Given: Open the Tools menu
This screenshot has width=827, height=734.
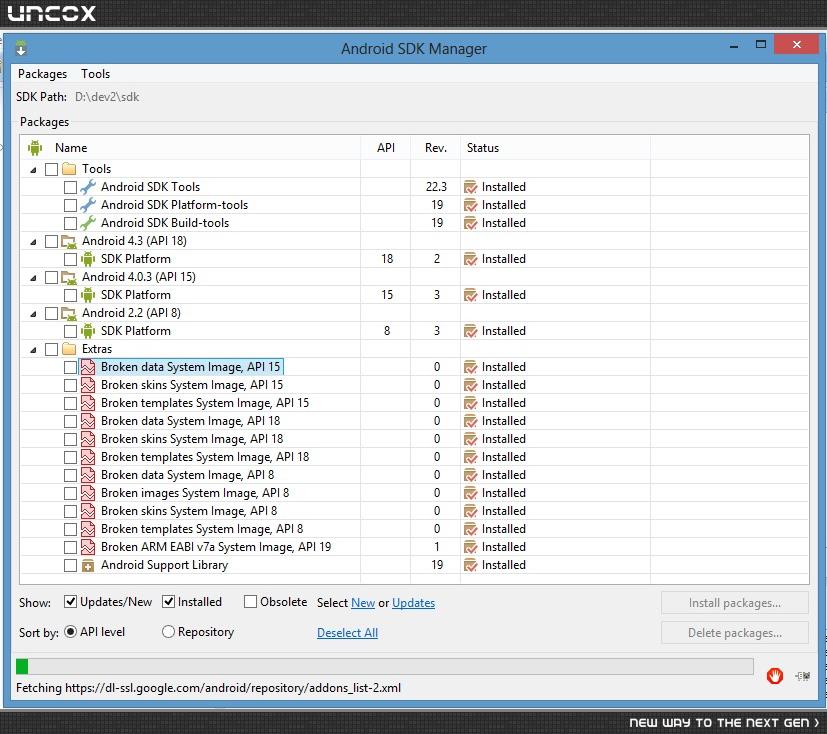Looking at the screenshot, I should point(95,74).
